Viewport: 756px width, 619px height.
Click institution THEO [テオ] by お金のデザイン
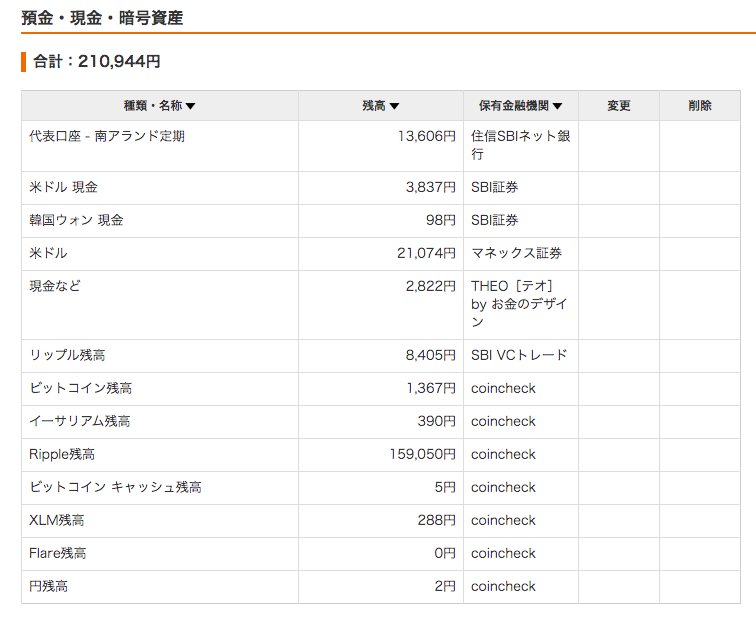519,304
